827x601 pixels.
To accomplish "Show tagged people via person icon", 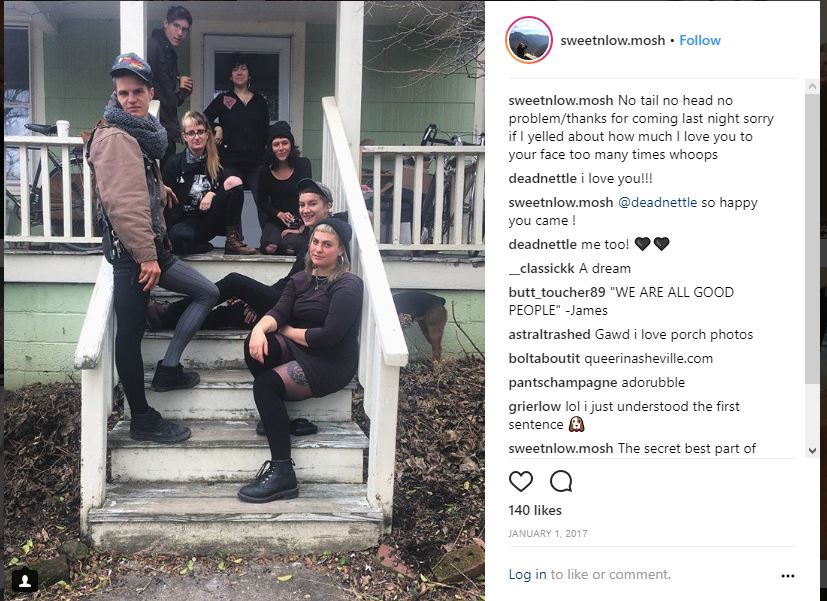I will click(25, 580).
